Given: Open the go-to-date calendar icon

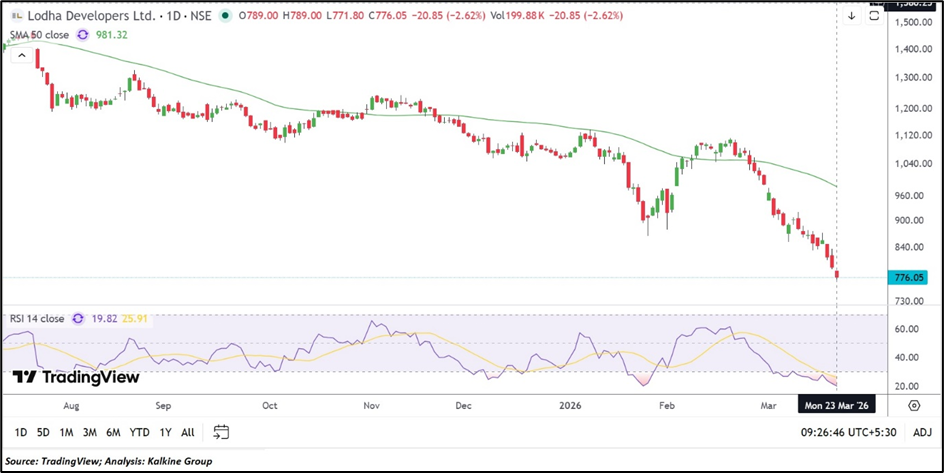Looking at the screenshot, I should 221,432.
